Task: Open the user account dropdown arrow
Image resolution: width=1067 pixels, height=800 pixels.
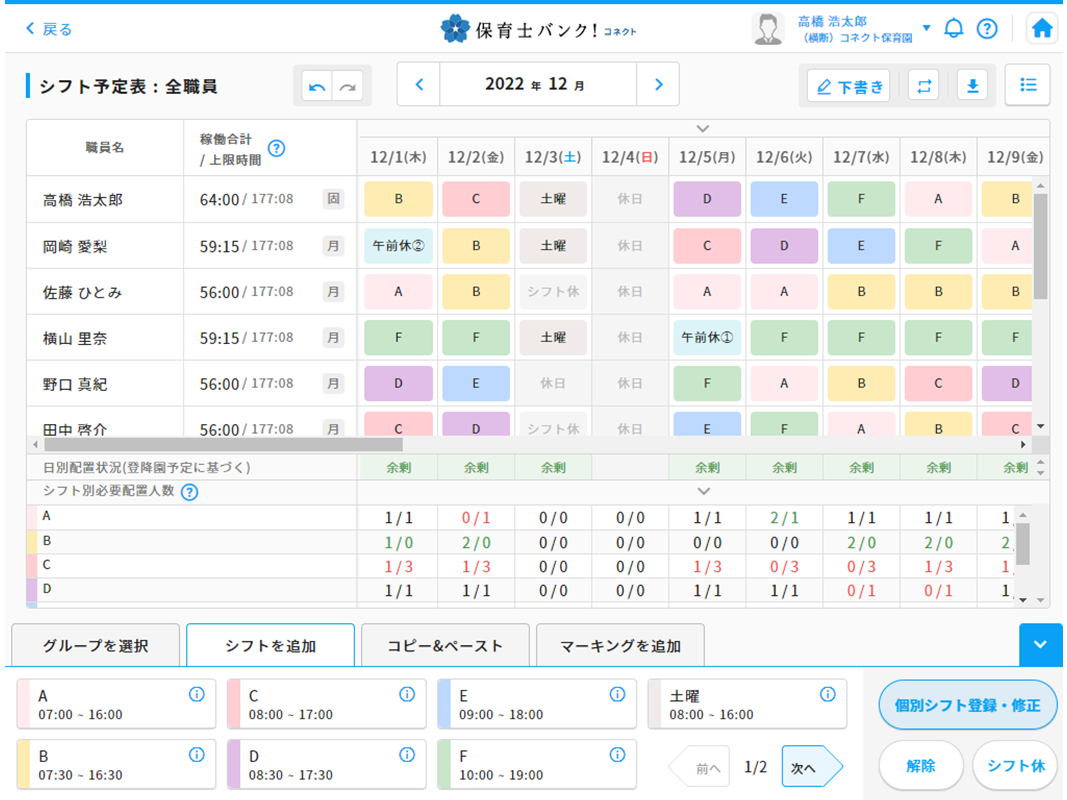Action: pyautogui.click(x=926, y=28)
